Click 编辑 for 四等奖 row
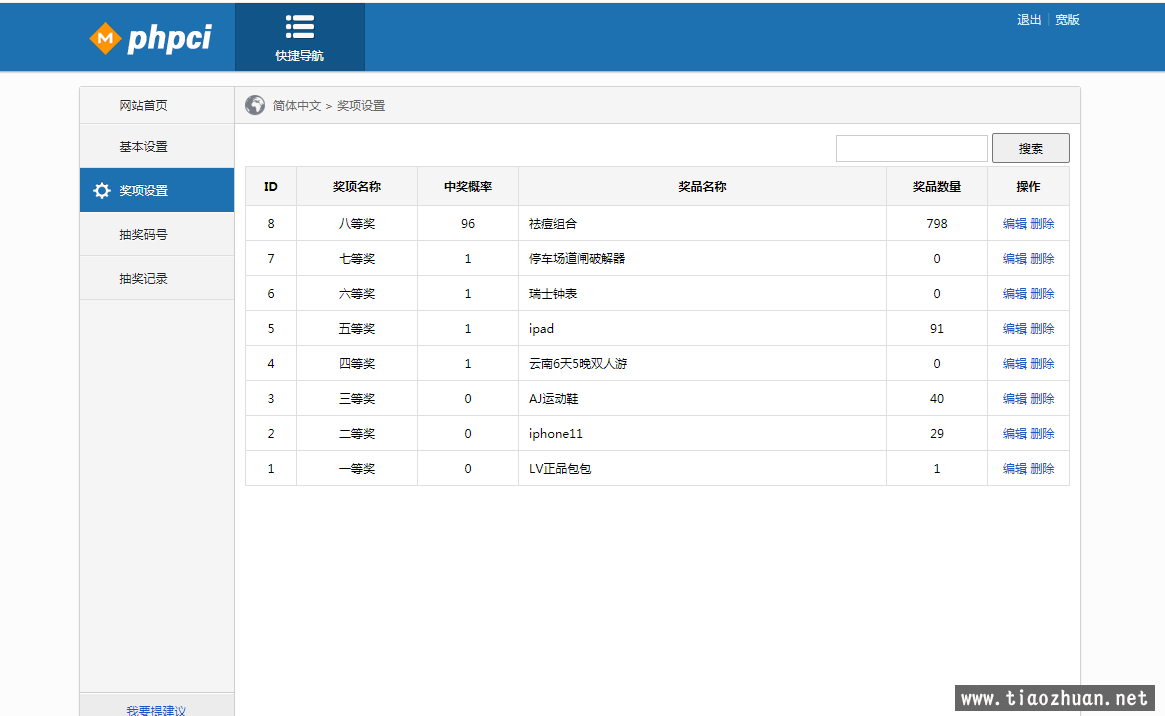The height and width of the screenshot is (716, 1165). click(x=1015, y=363)
